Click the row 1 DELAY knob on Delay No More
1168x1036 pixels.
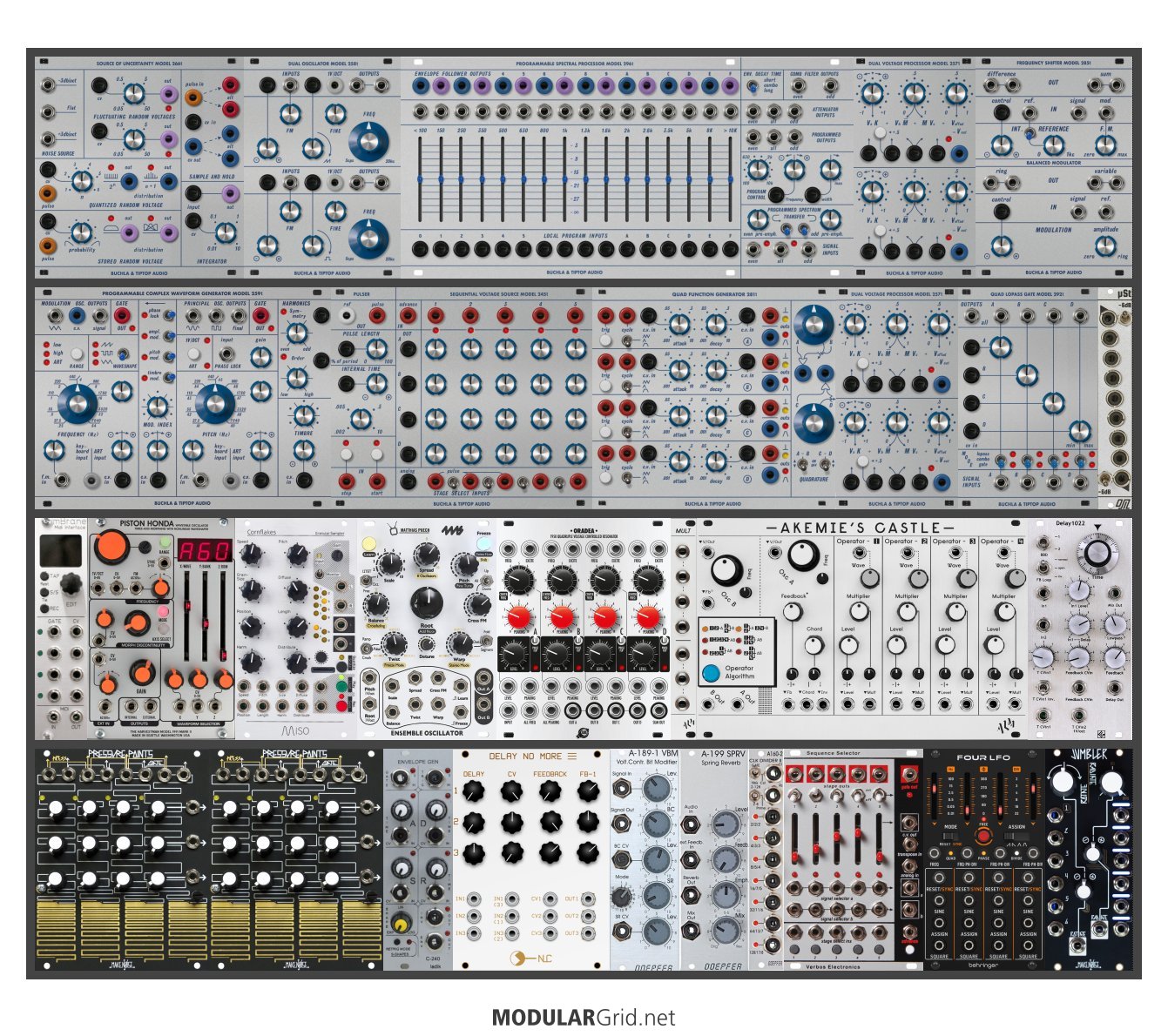tap(473, 790)
